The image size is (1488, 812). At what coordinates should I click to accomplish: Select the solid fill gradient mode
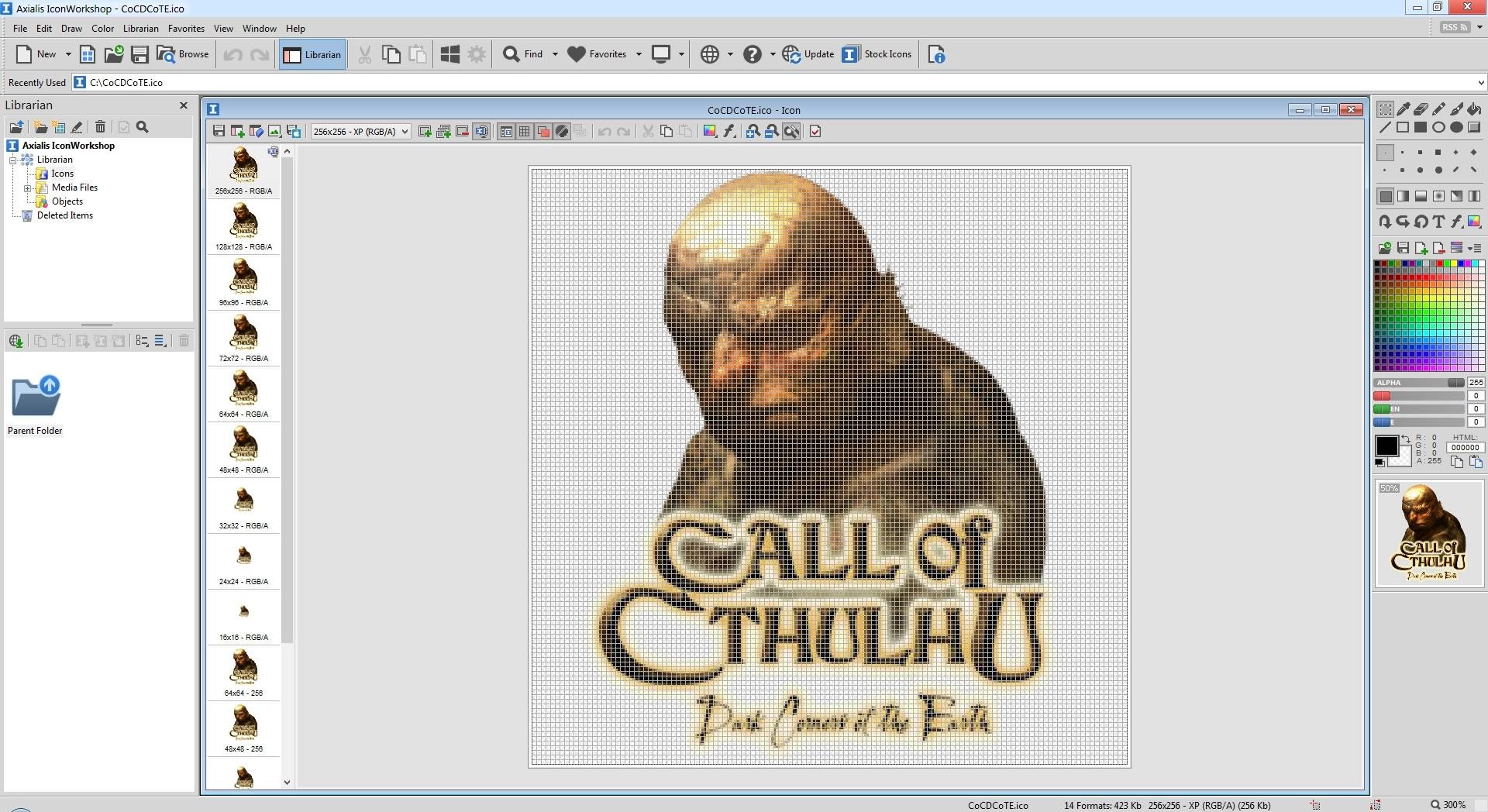pos(1385,196)
